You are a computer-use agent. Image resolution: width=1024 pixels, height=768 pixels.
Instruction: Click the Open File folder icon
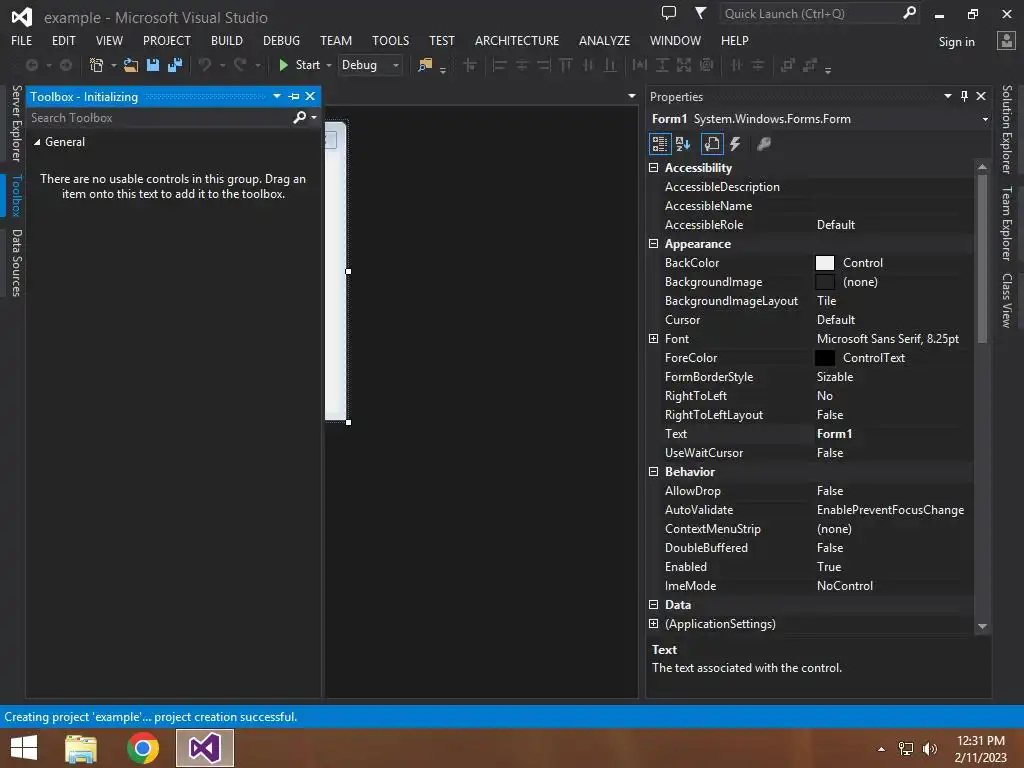(131, 65)
